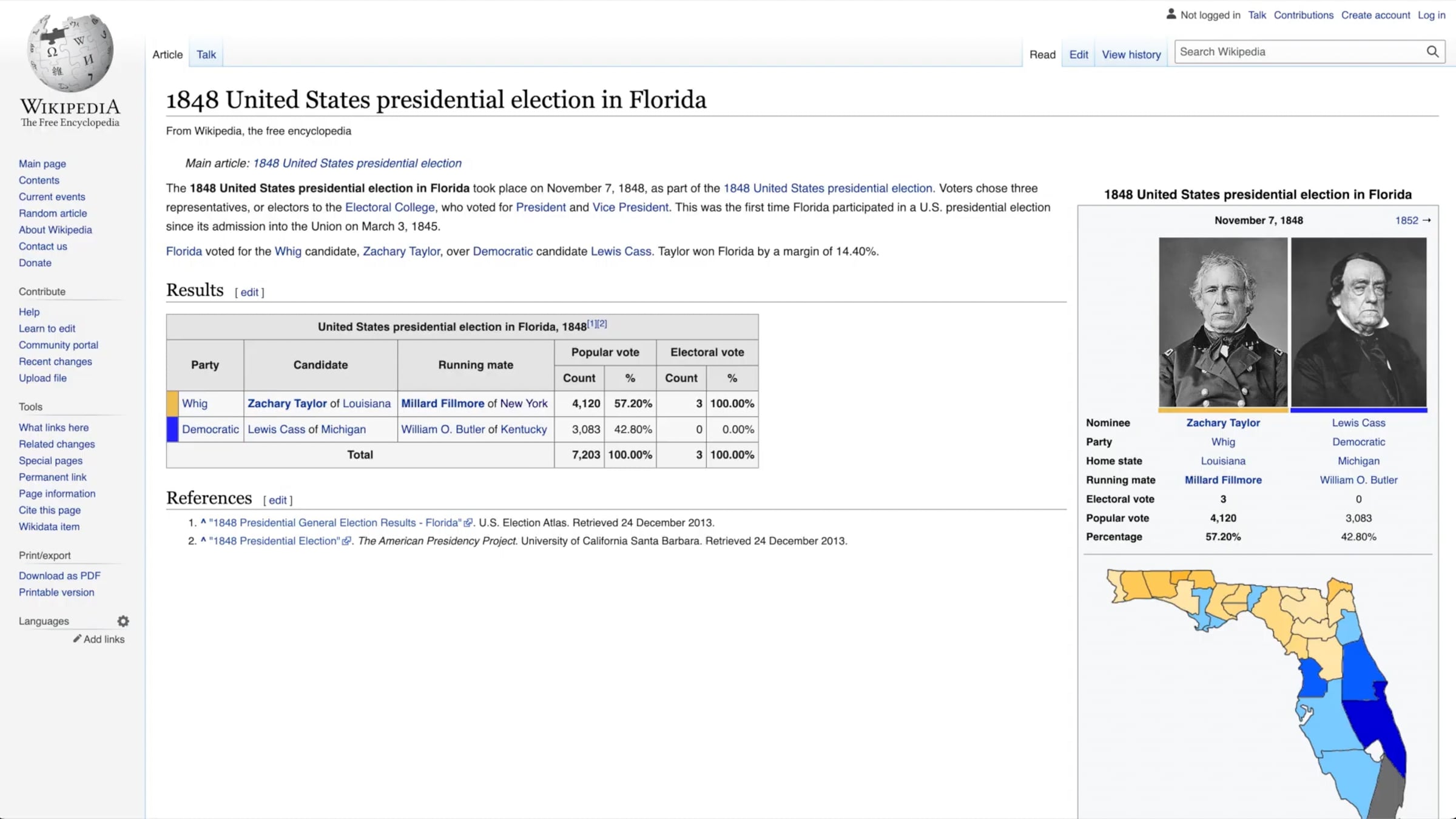Image resolution: width=1456 pixels, height=819 pixels.
Task: Open the Zachary Taylor portrait photo
Action: (x=1222, y=322)
